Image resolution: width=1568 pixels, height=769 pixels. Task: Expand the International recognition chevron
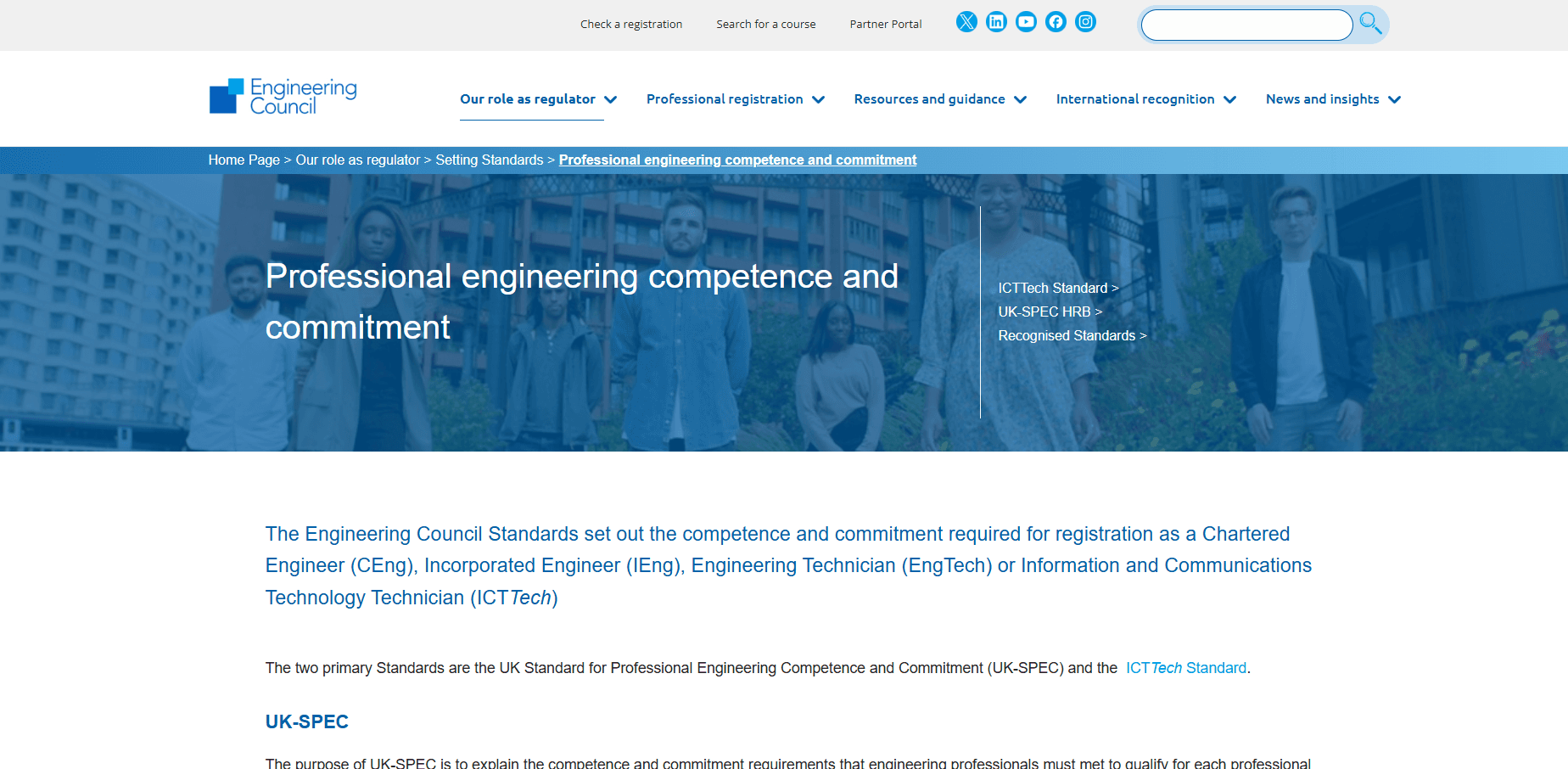coord(1229,99)
